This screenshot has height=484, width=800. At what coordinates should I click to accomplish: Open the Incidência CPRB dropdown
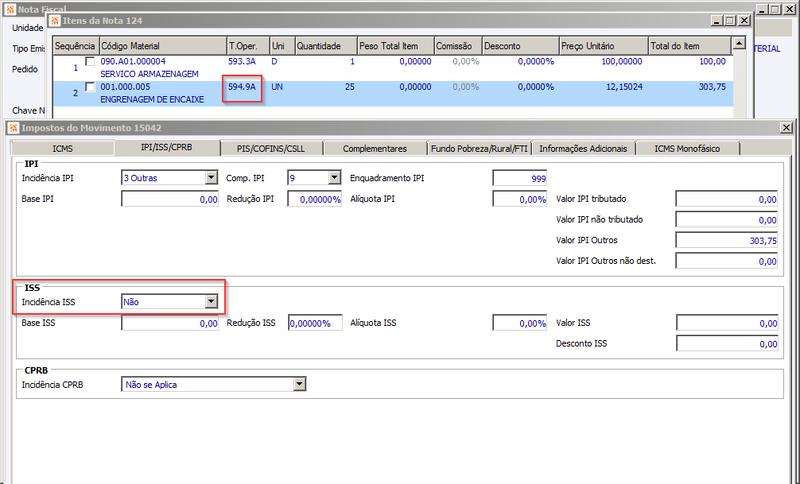(299, 385)
